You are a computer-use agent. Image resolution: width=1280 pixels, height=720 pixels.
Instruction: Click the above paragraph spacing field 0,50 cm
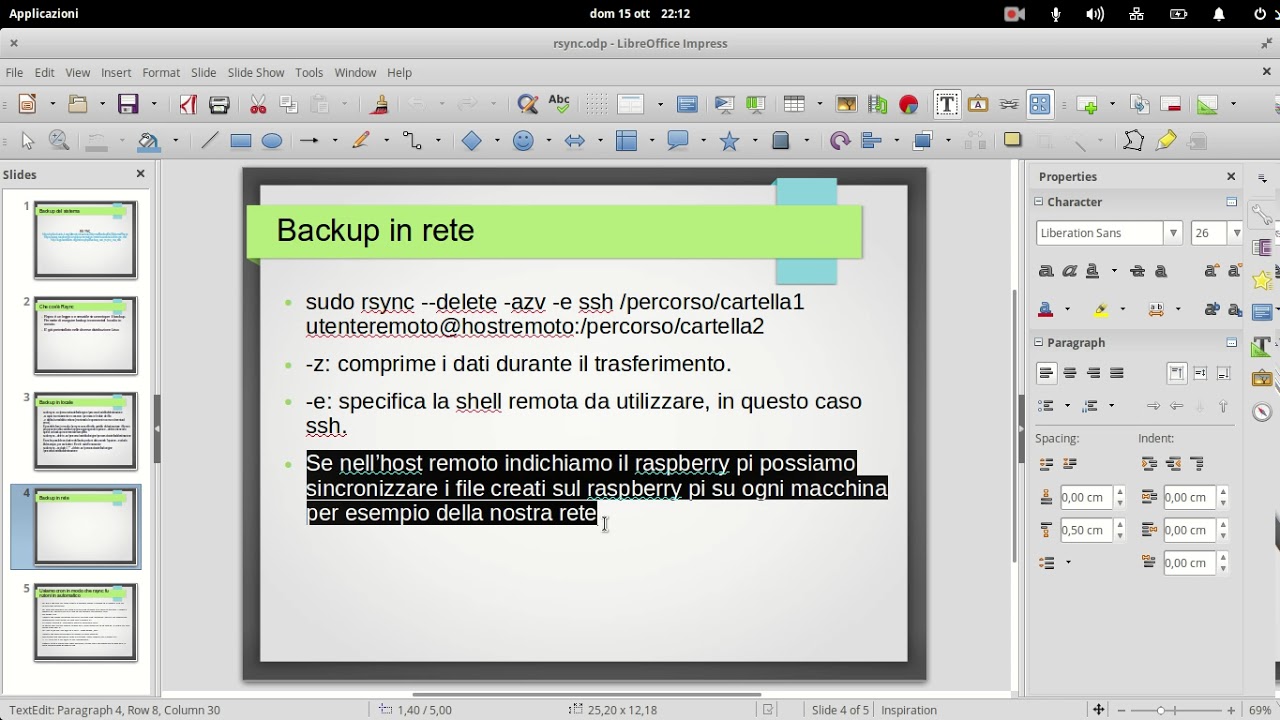pyautogui.click(x=1086, y=530)
